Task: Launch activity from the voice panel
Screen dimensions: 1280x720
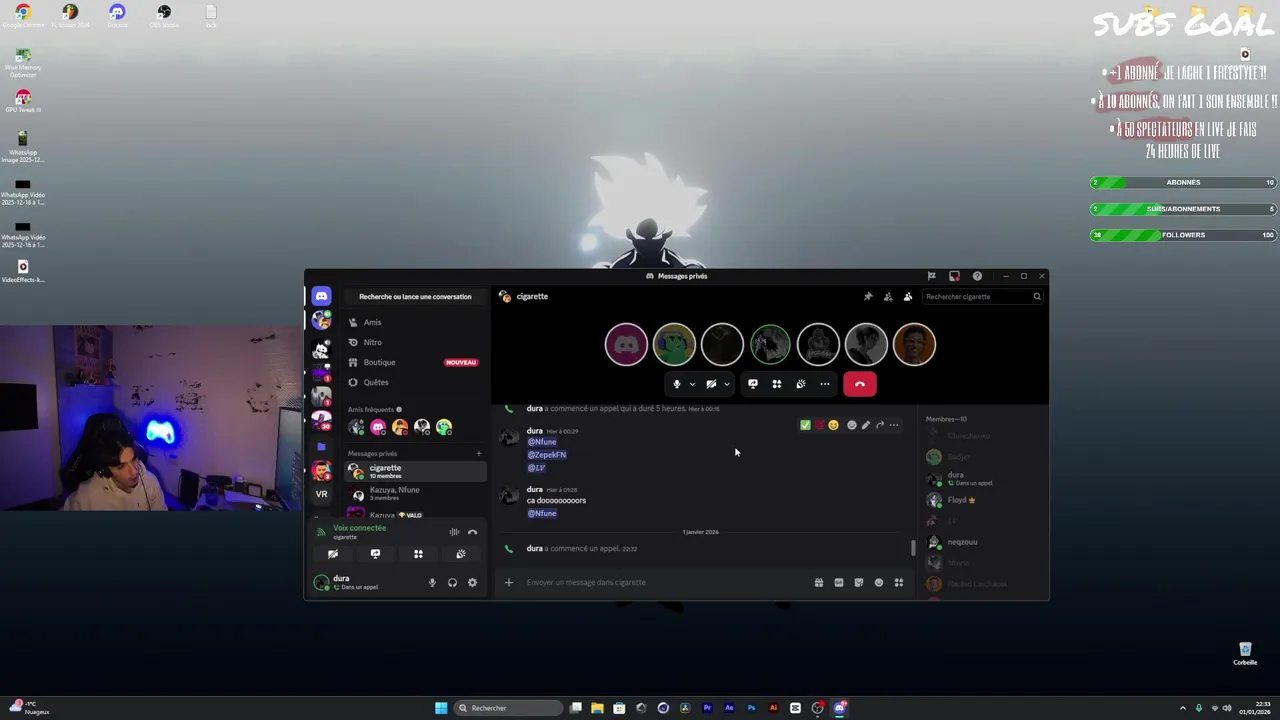Action: click(418, 554)
